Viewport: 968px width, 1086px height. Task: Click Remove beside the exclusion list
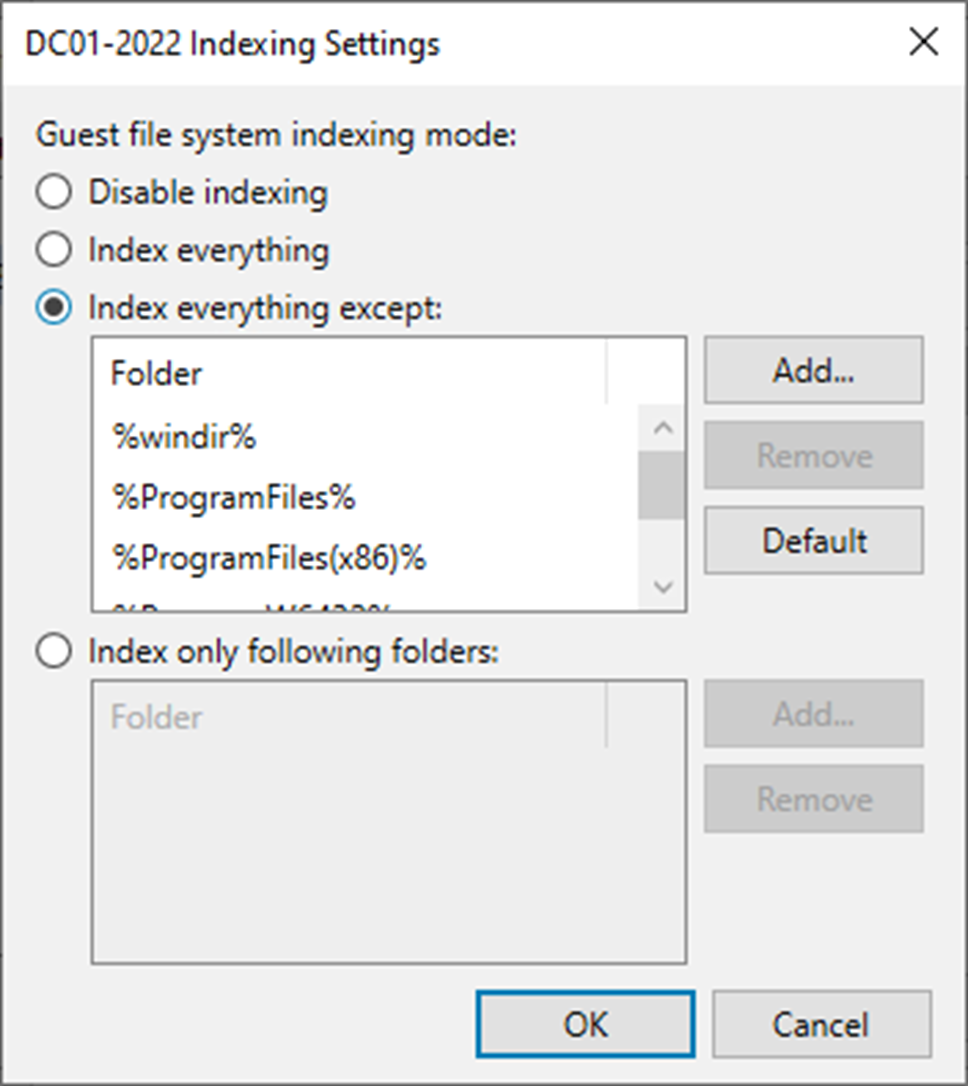[814, 456]
